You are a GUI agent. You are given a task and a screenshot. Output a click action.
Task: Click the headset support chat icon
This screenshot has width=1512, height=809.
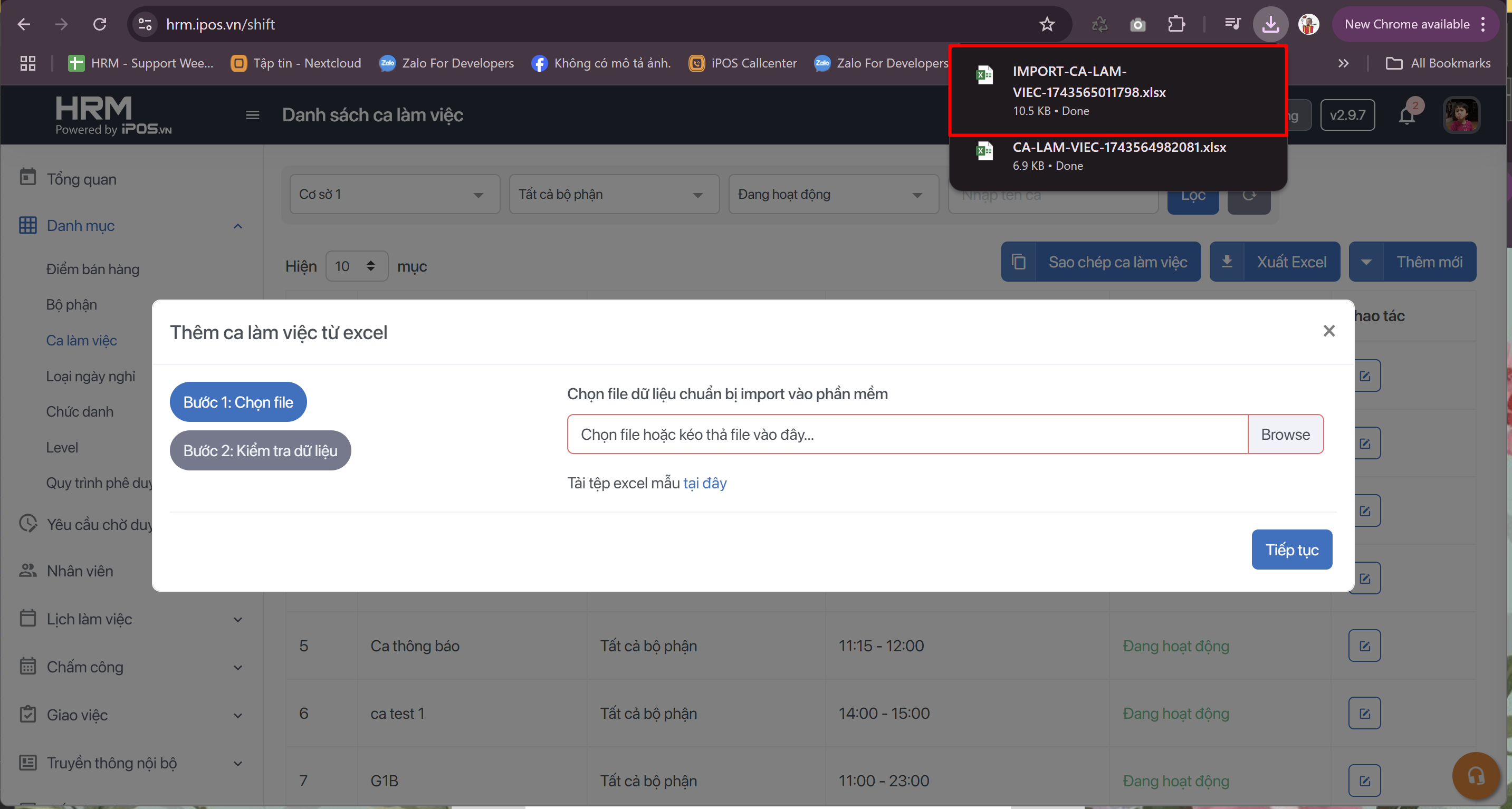tap(1476, 776)
